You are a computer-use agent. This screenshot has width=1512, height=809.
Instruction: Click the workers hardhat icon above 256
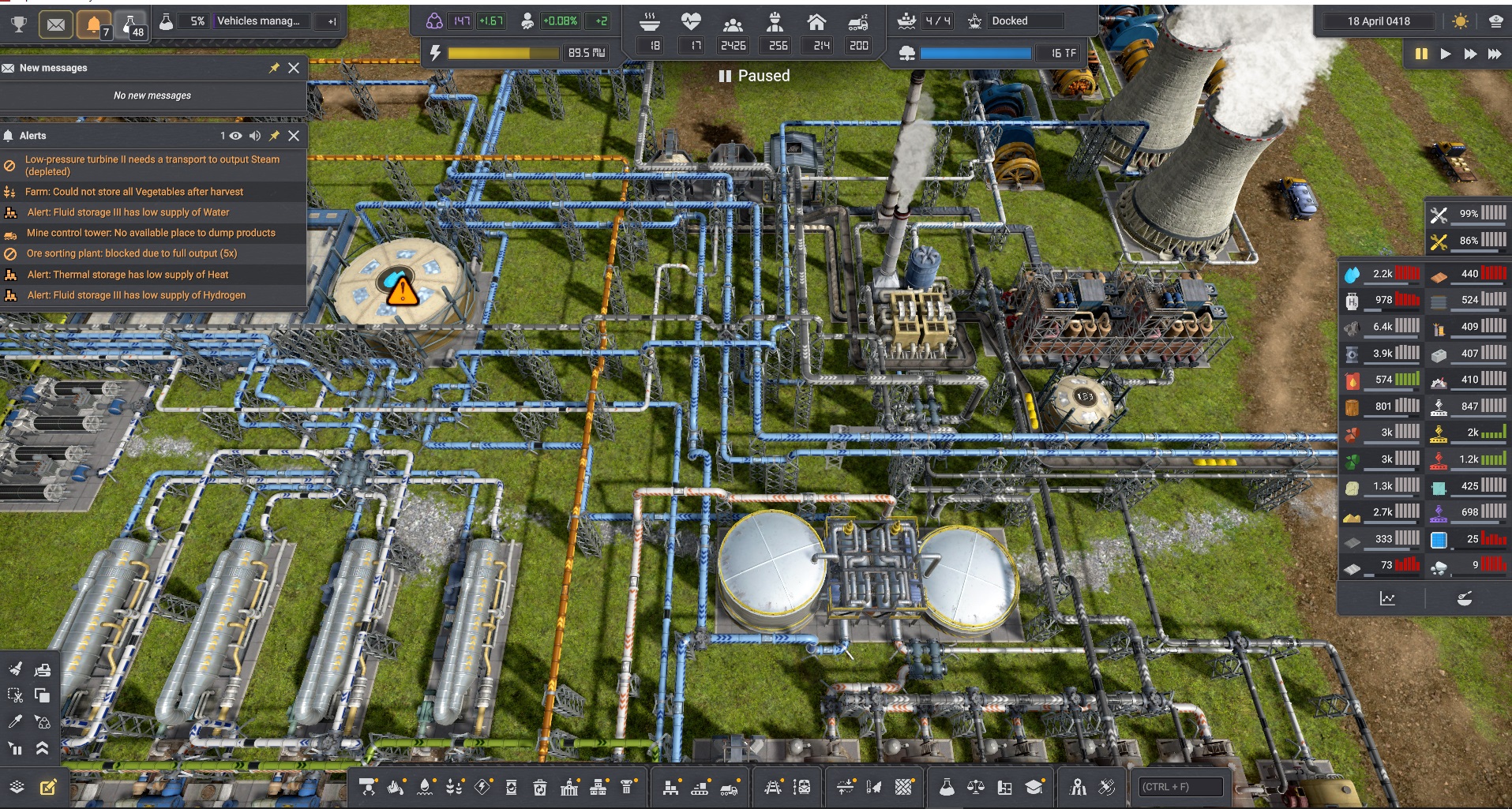775,22
